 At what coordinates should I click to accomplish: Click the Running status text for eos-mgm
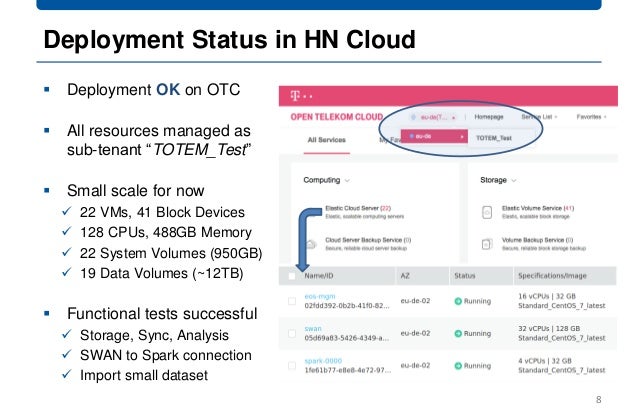(x=477, y=301)
